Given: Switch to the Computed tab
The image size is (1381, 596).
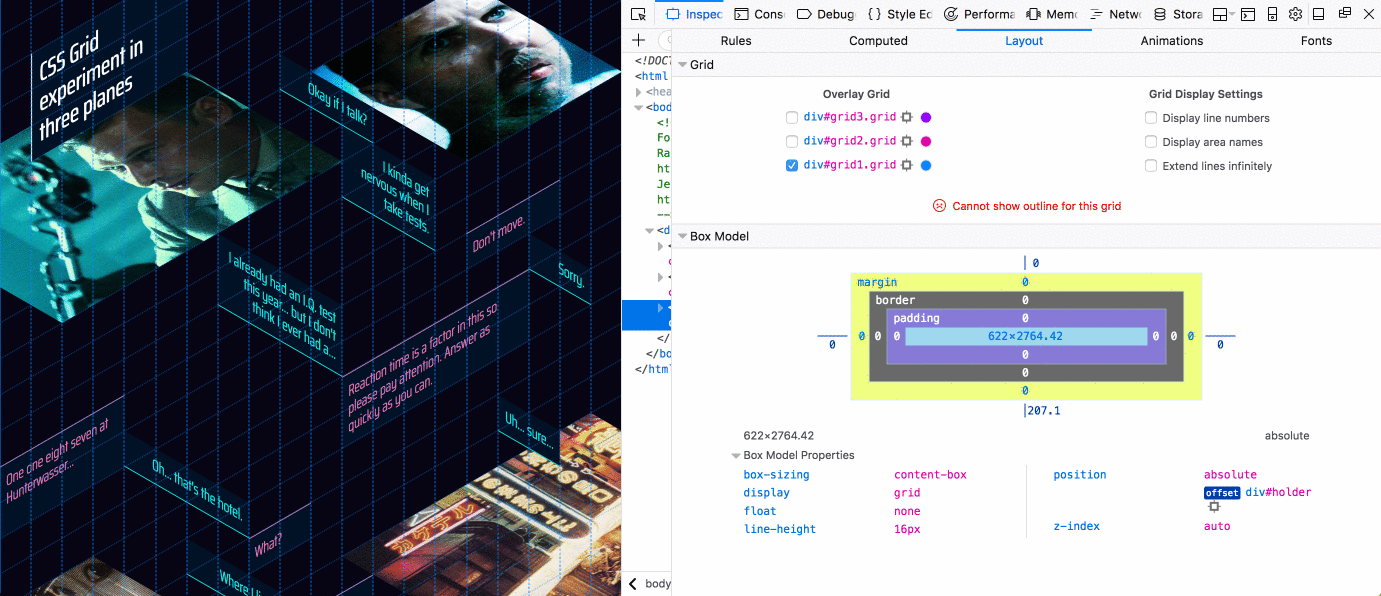Looking at the screenshot, I should (x=878, y=40).
